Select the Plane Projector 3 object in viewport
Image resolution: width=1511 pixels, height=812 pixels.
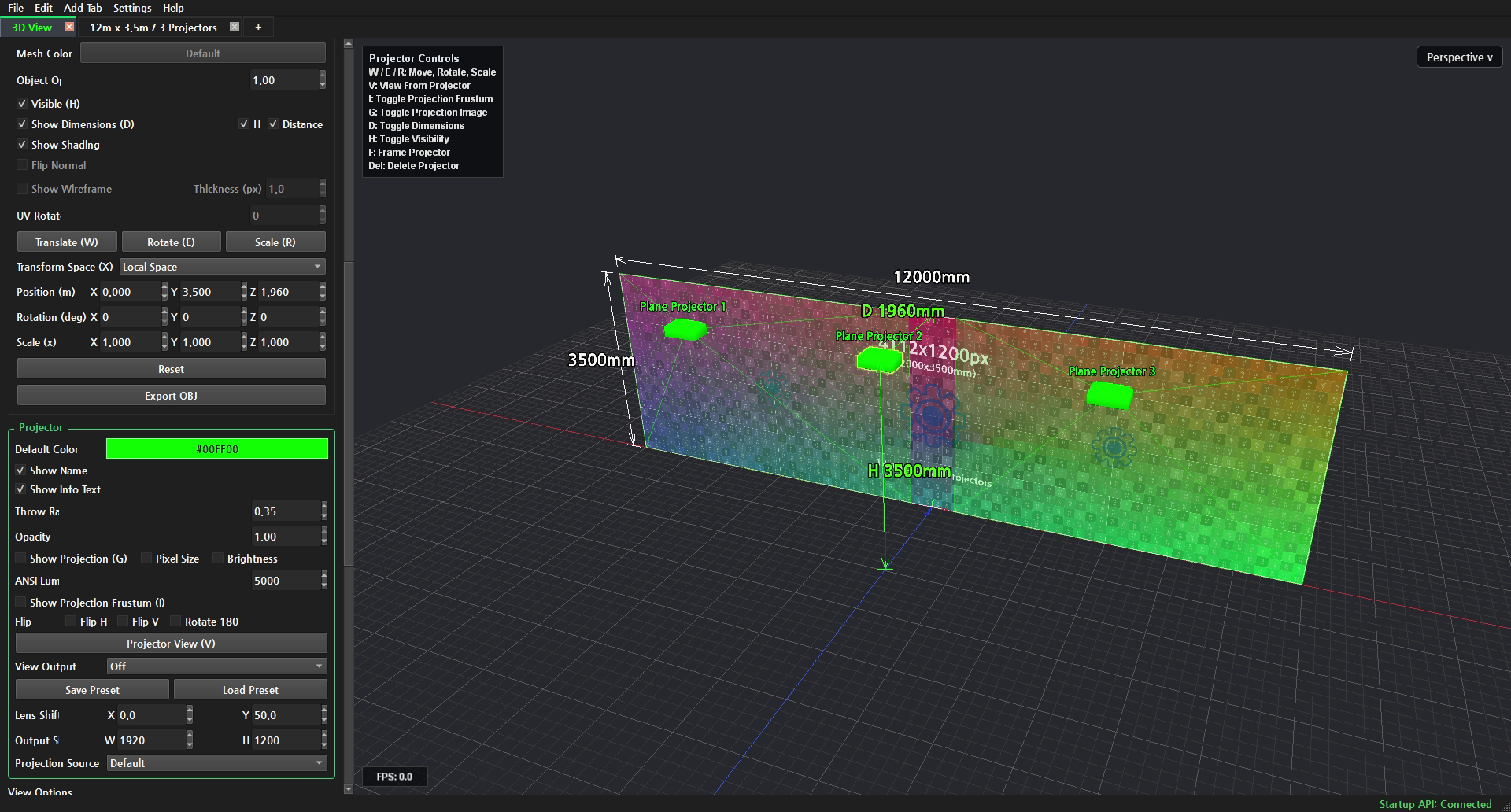pyautogui.click(x=1110, y=394)
